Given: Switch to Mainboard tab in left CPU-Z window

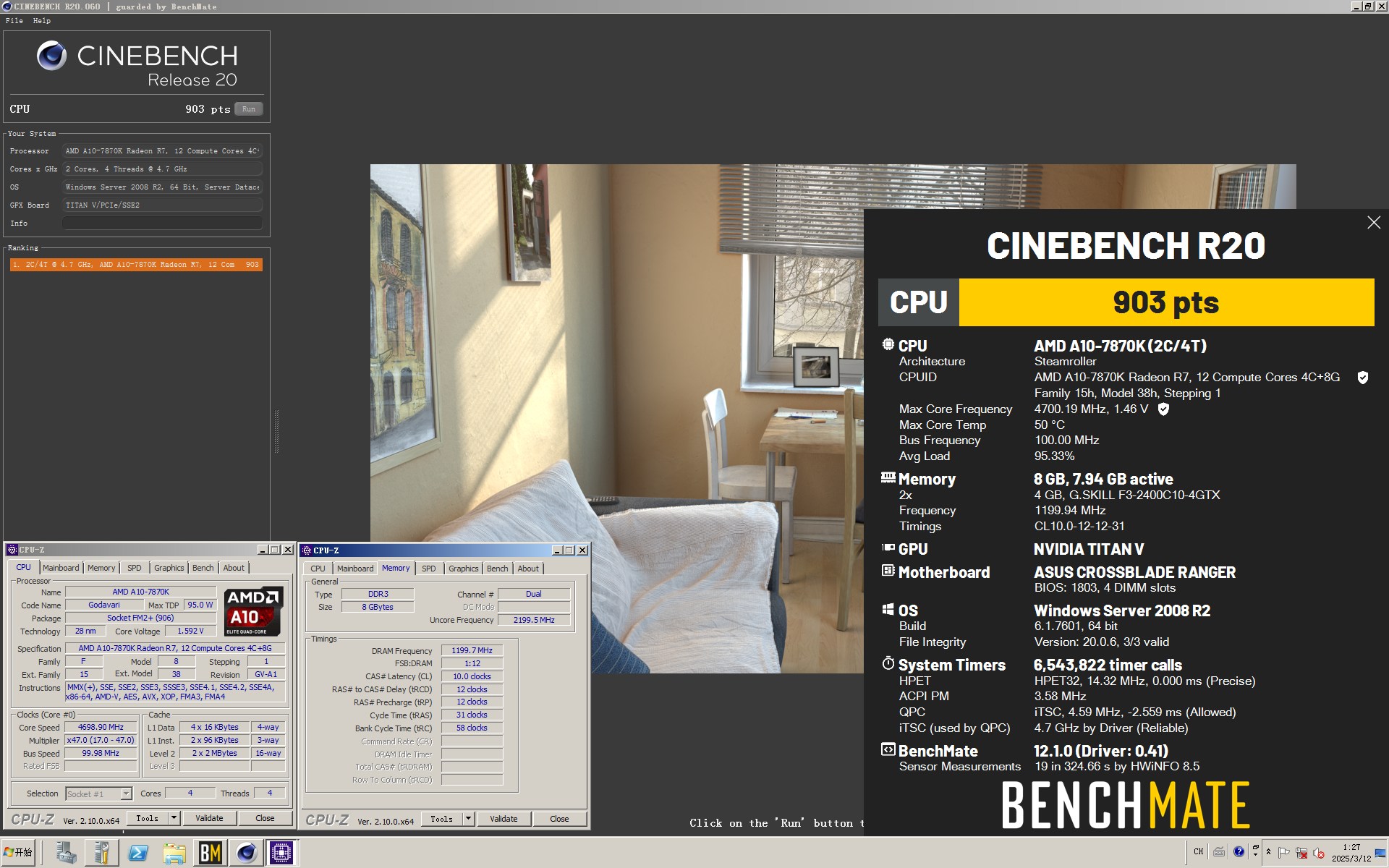Looking at the screenshot, I should coord(61,568).
